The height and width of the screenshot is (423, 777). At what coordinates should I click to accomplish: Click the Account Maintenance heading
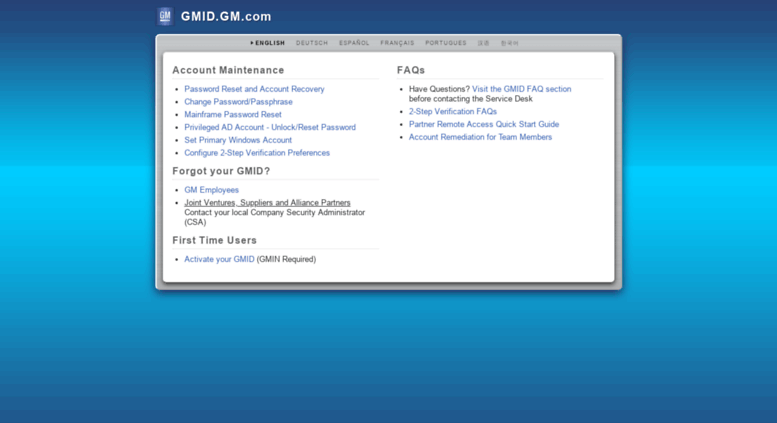tap(228, 70)
